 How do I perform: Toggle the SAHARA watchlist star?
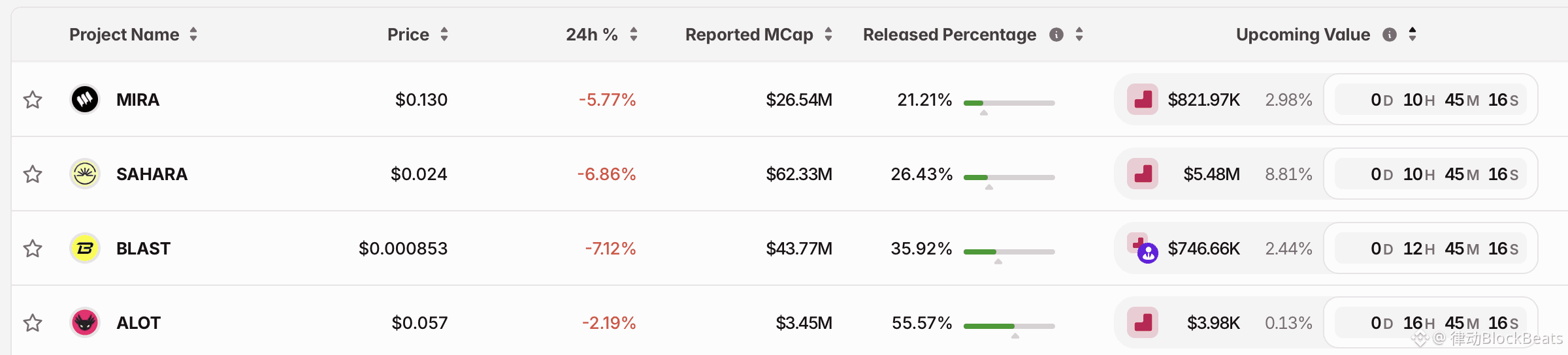tap(33, 174)
